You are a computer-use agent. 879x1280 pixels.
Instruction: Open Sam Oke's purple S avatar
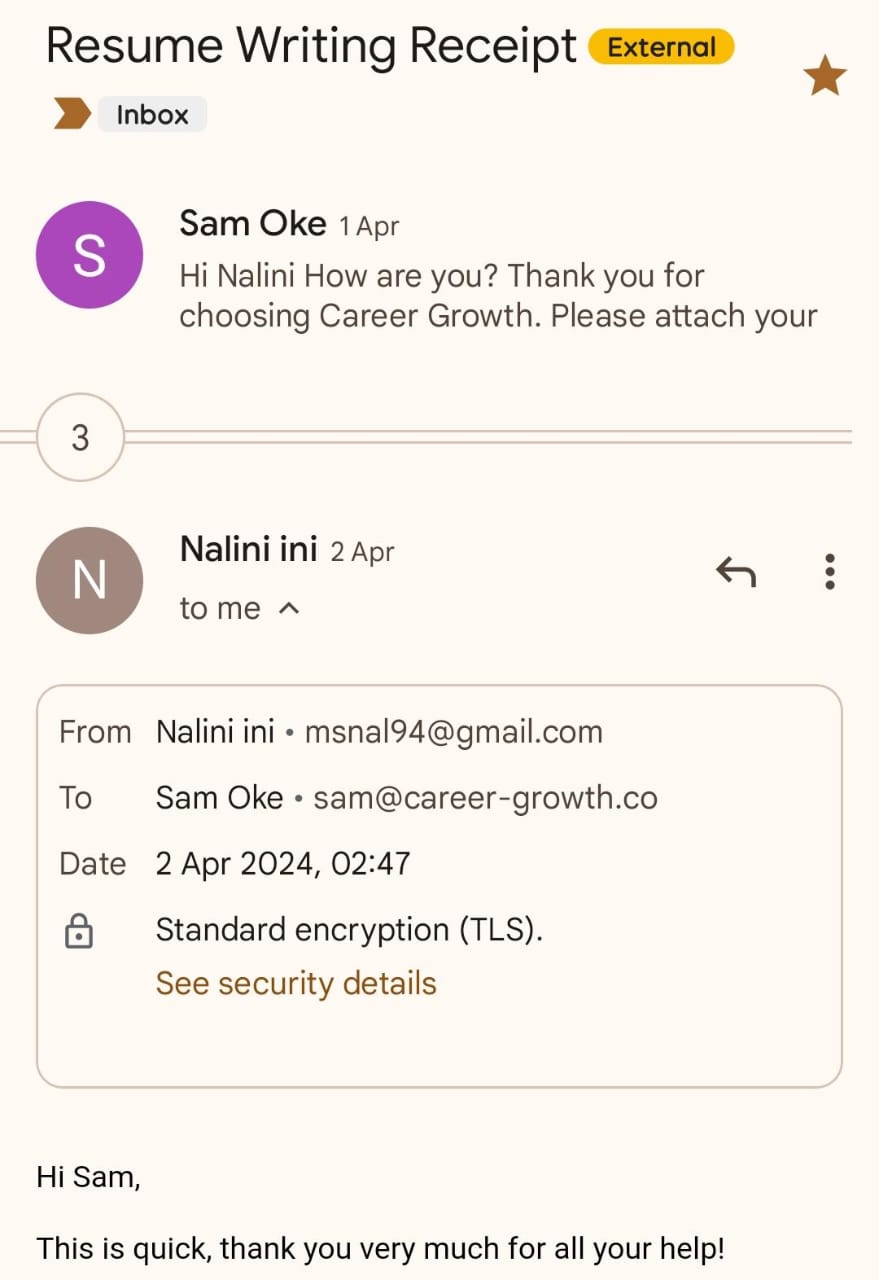pos(89,255)
